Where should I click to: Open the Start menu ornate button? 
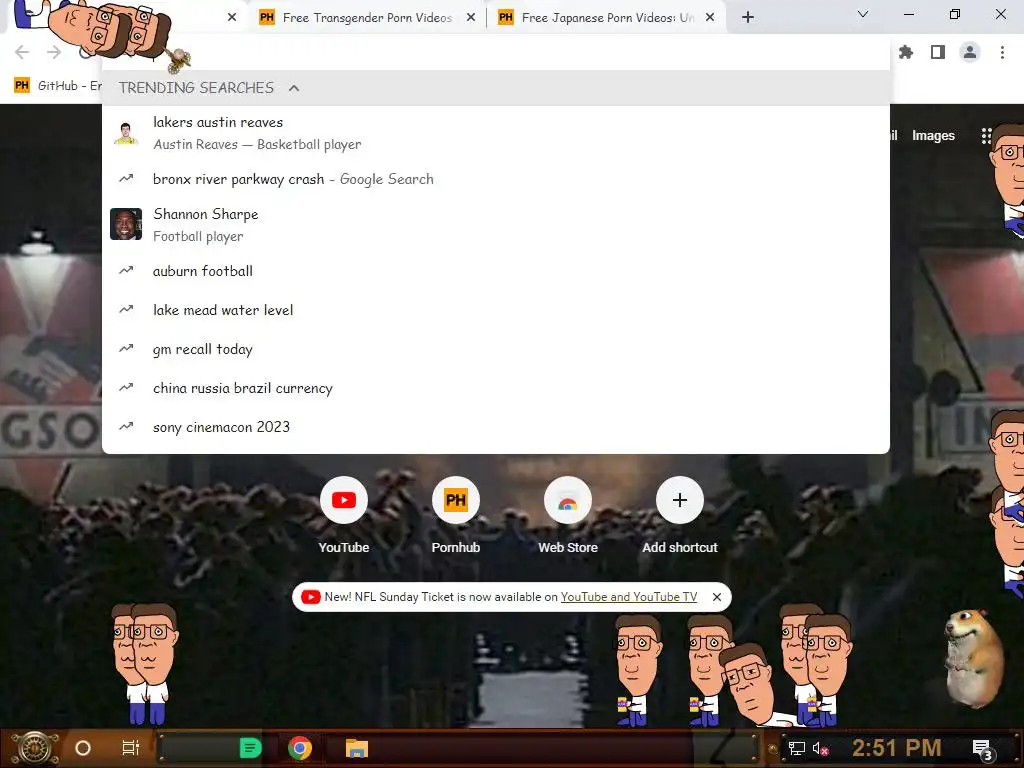33,748
